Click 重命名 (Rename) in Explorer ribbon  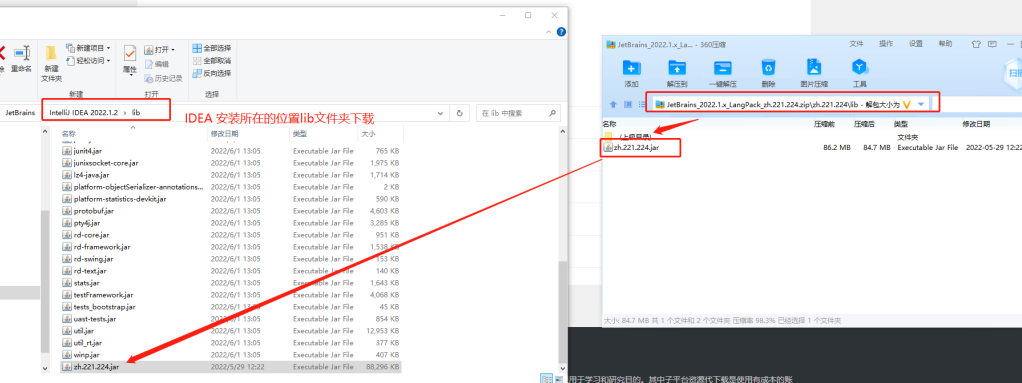(22, 59)
